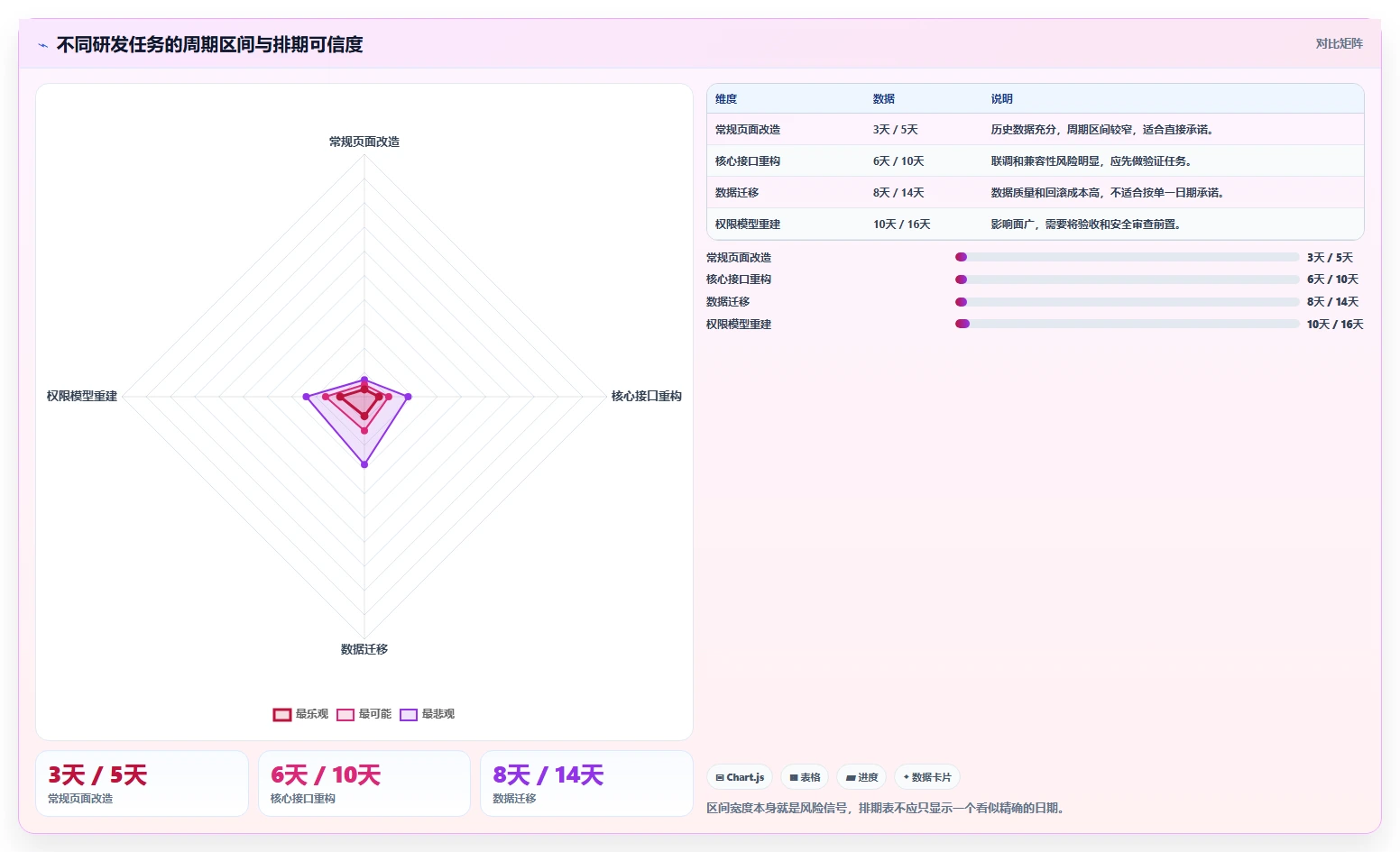Click the 数据迁移 progress bar
This screenshot has width=1400, height=852.
[1128, 302]
